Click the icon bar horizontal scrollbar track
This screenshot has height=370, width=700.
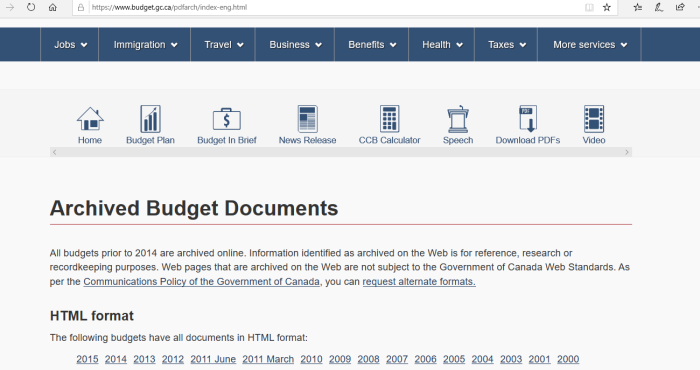click(x=341, y=152)
